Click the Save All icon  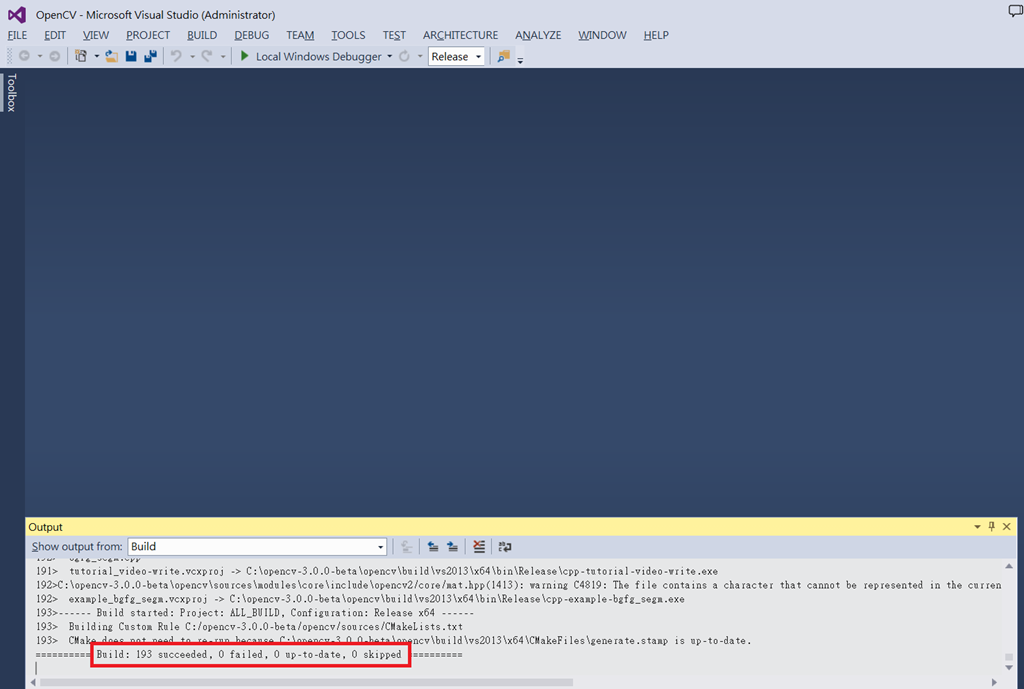coord(150,56)
